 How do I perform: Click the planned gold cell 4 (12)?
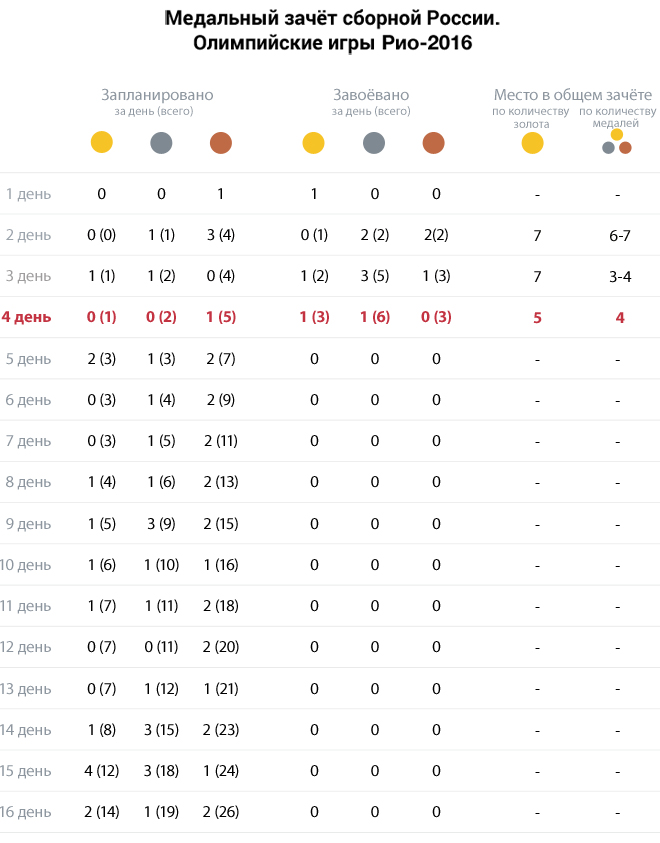(102, 771)
